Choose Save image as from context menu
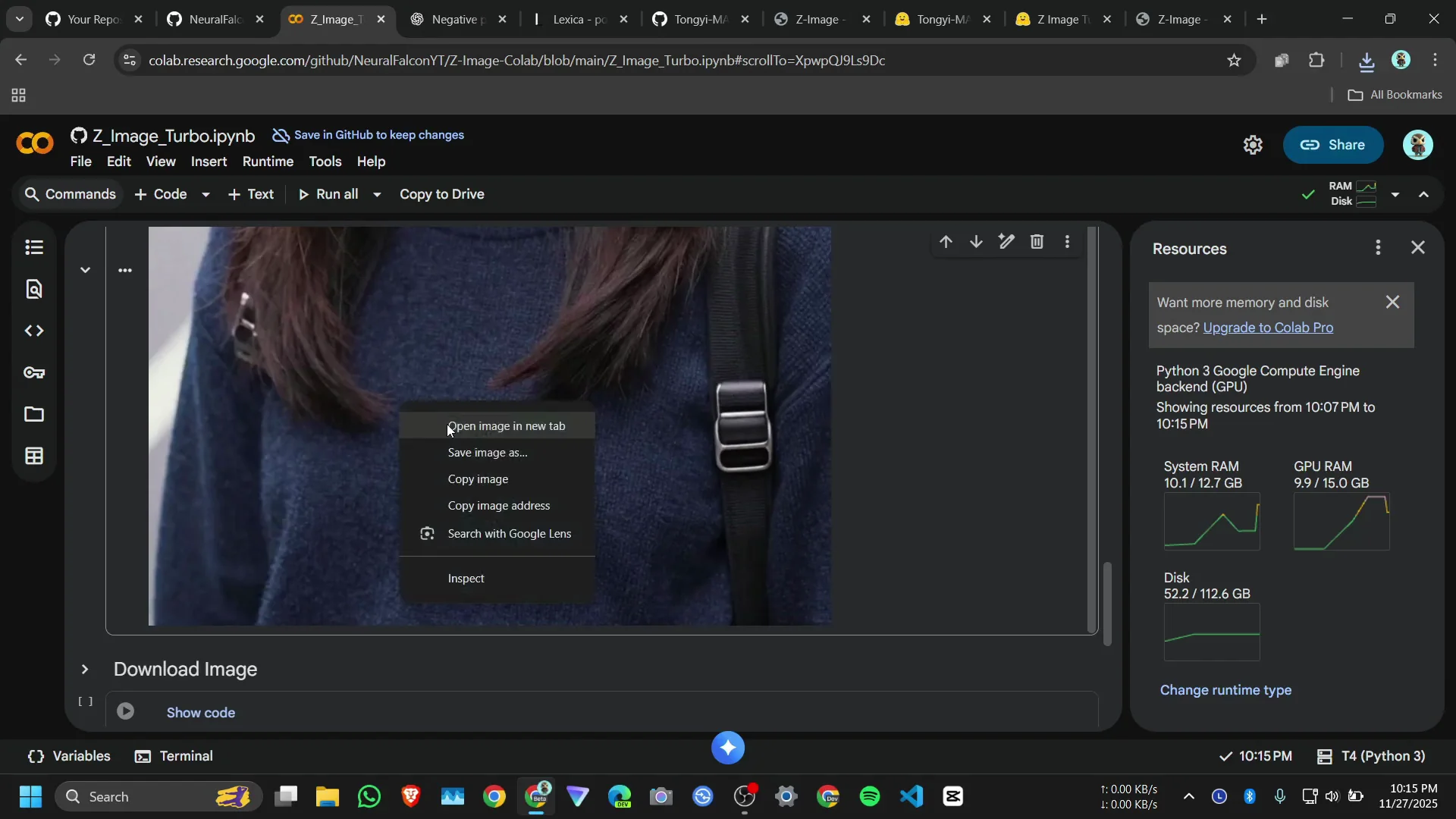The image size is (1456, 819). coord(488,453)
